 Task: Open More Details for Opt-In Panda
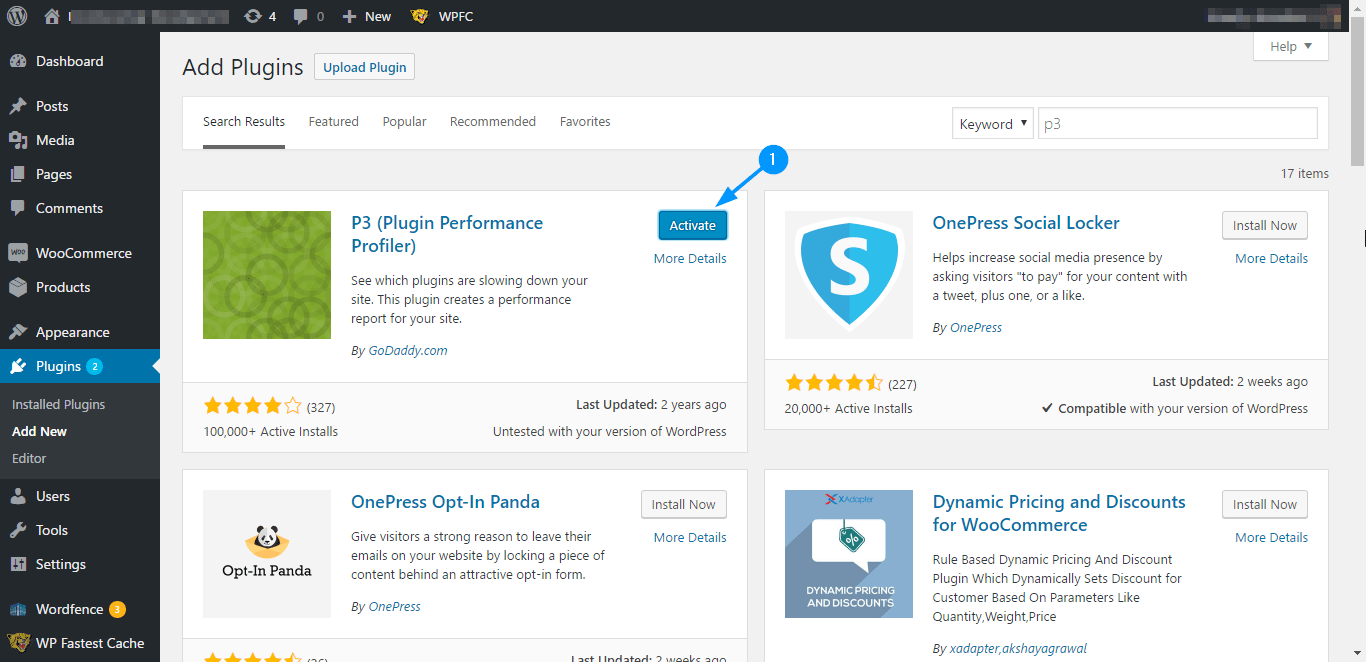click(x=690, y=538)
